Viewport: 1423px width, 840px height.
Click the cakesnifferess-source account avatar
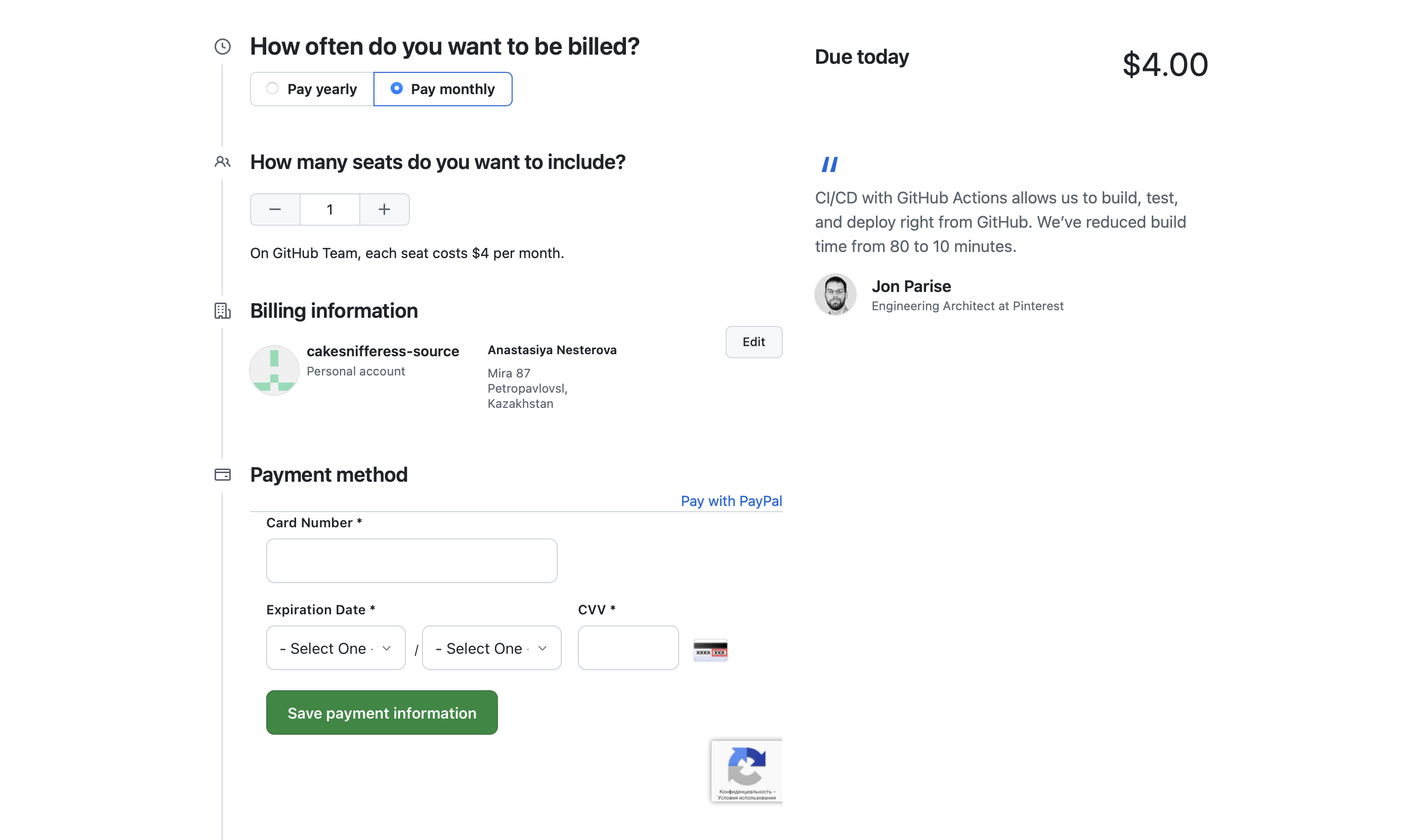[274, 370]
